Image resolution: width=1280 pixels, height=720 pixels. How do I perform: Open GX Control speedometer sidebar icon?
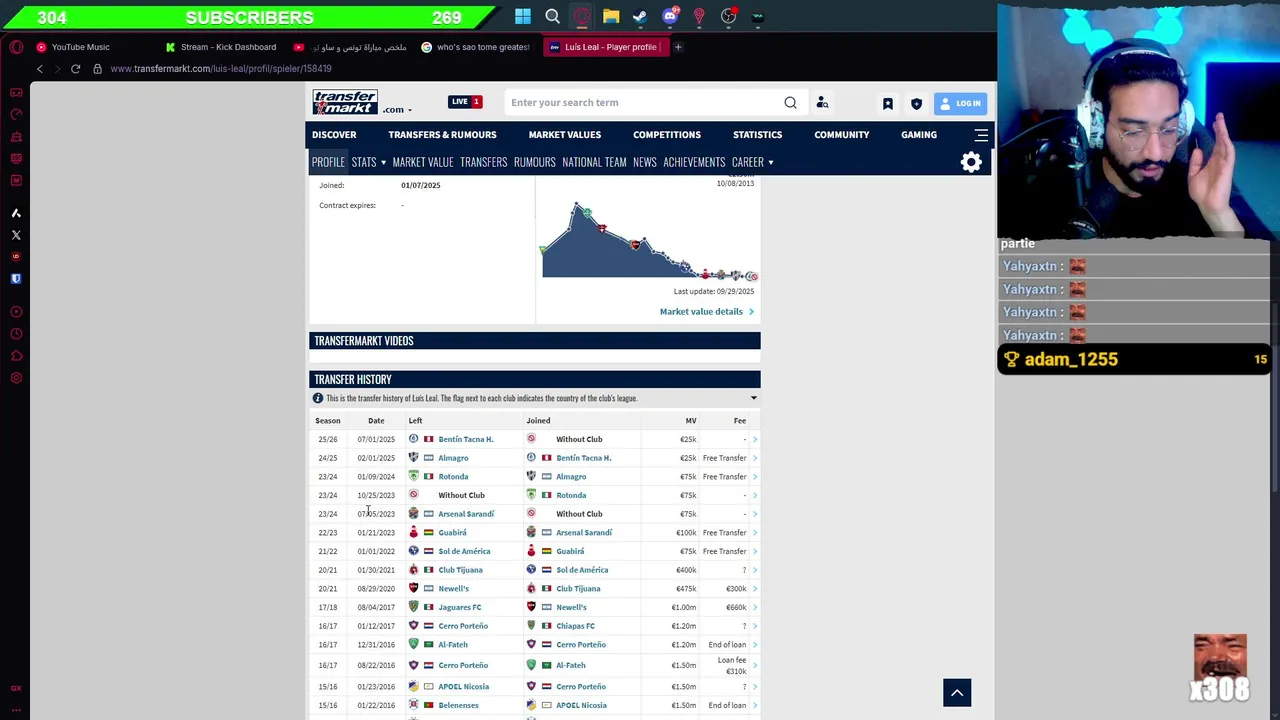[16, 114]
